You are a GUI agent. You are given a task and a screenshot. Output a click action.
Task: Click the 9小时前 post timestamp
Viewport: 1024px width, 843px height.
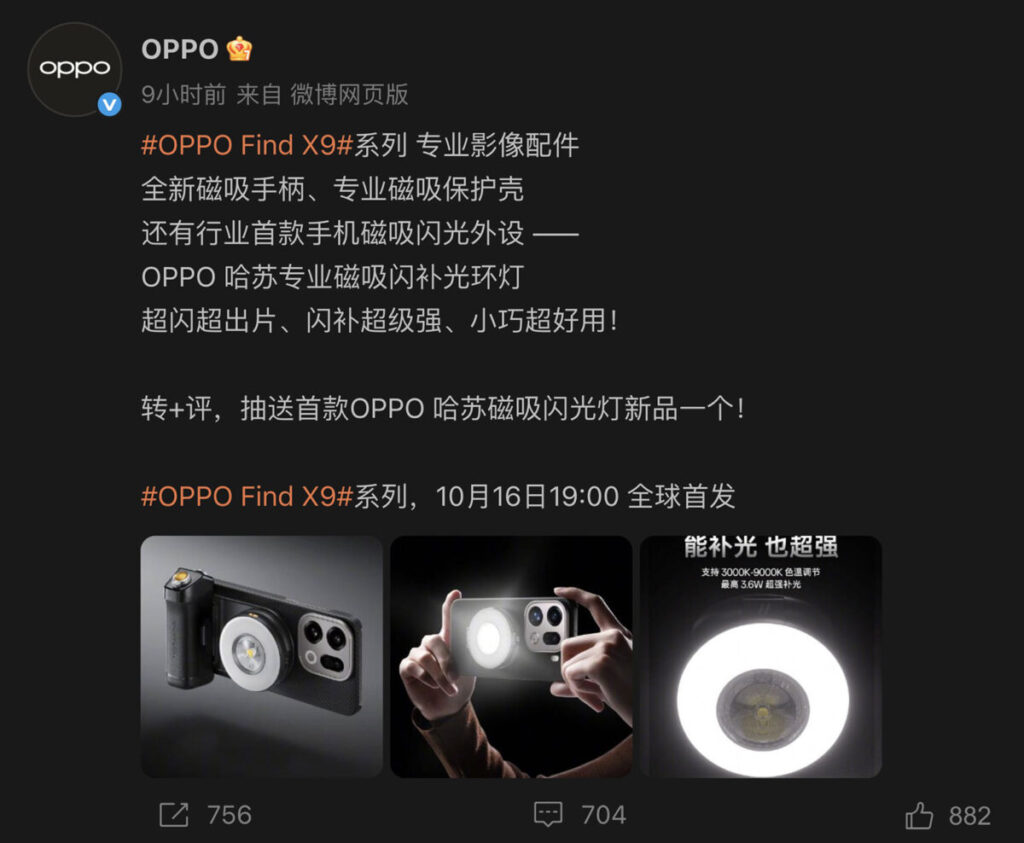184,95
